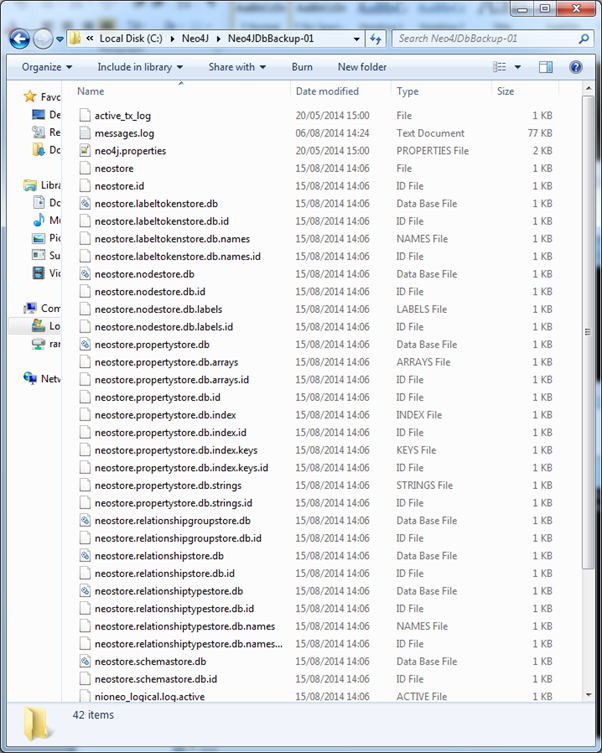Select neostore.propertystore.db database icon
Screen dimensions: 602x753
click(85, 344)
